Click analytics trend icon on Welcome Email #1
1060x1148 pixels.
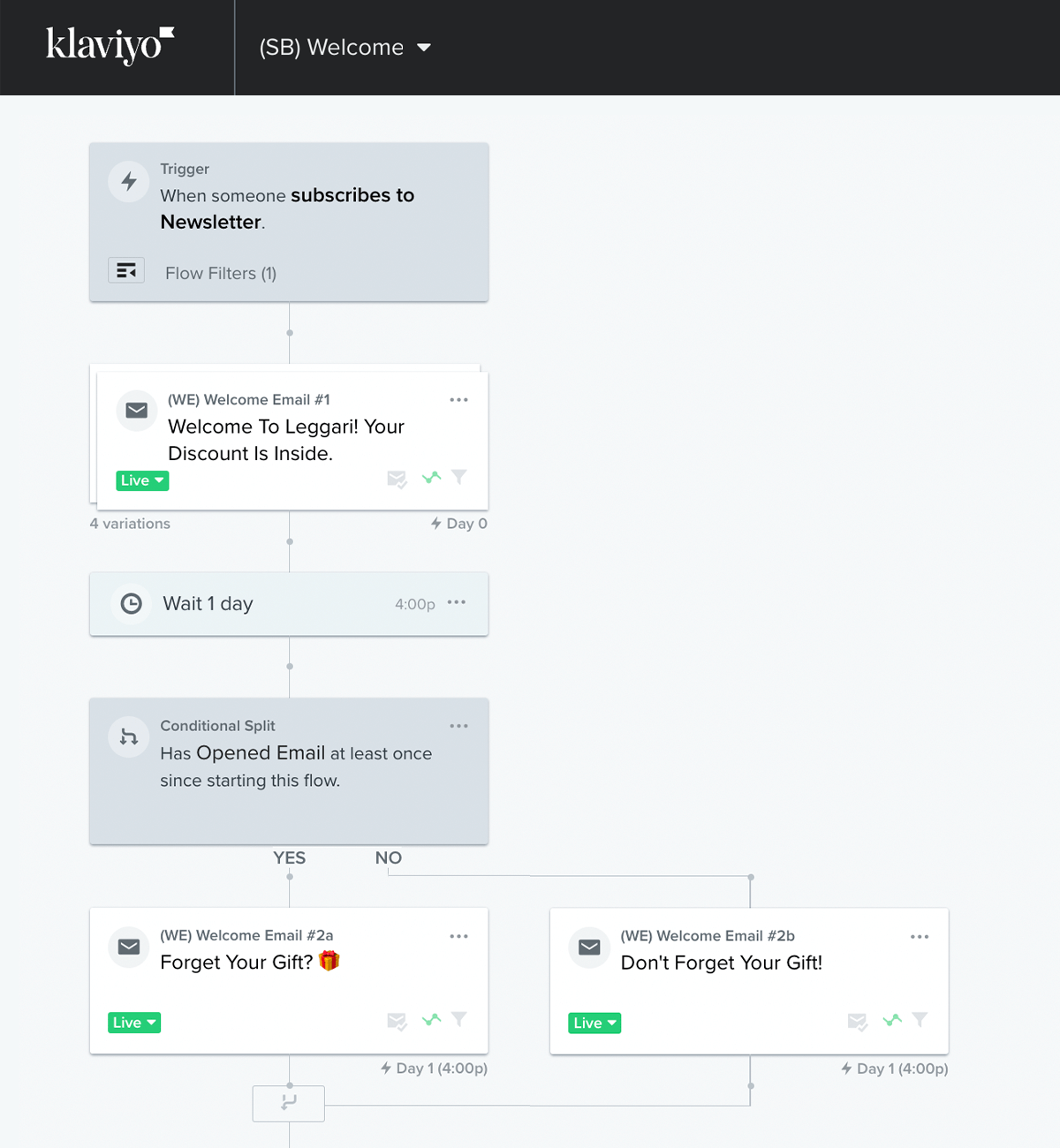click(431, 478)
